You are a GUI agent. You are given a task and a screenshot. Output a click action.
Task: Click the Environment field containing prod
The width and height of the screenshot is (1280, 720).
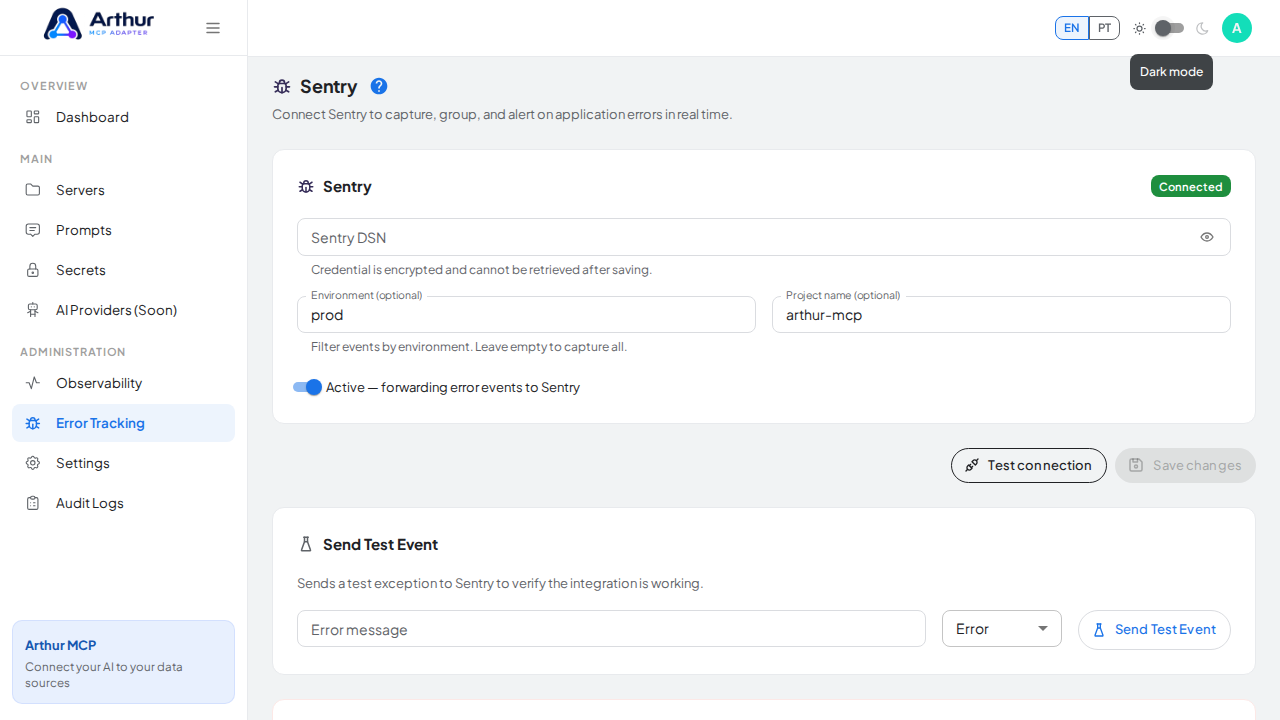coord(526,315)
